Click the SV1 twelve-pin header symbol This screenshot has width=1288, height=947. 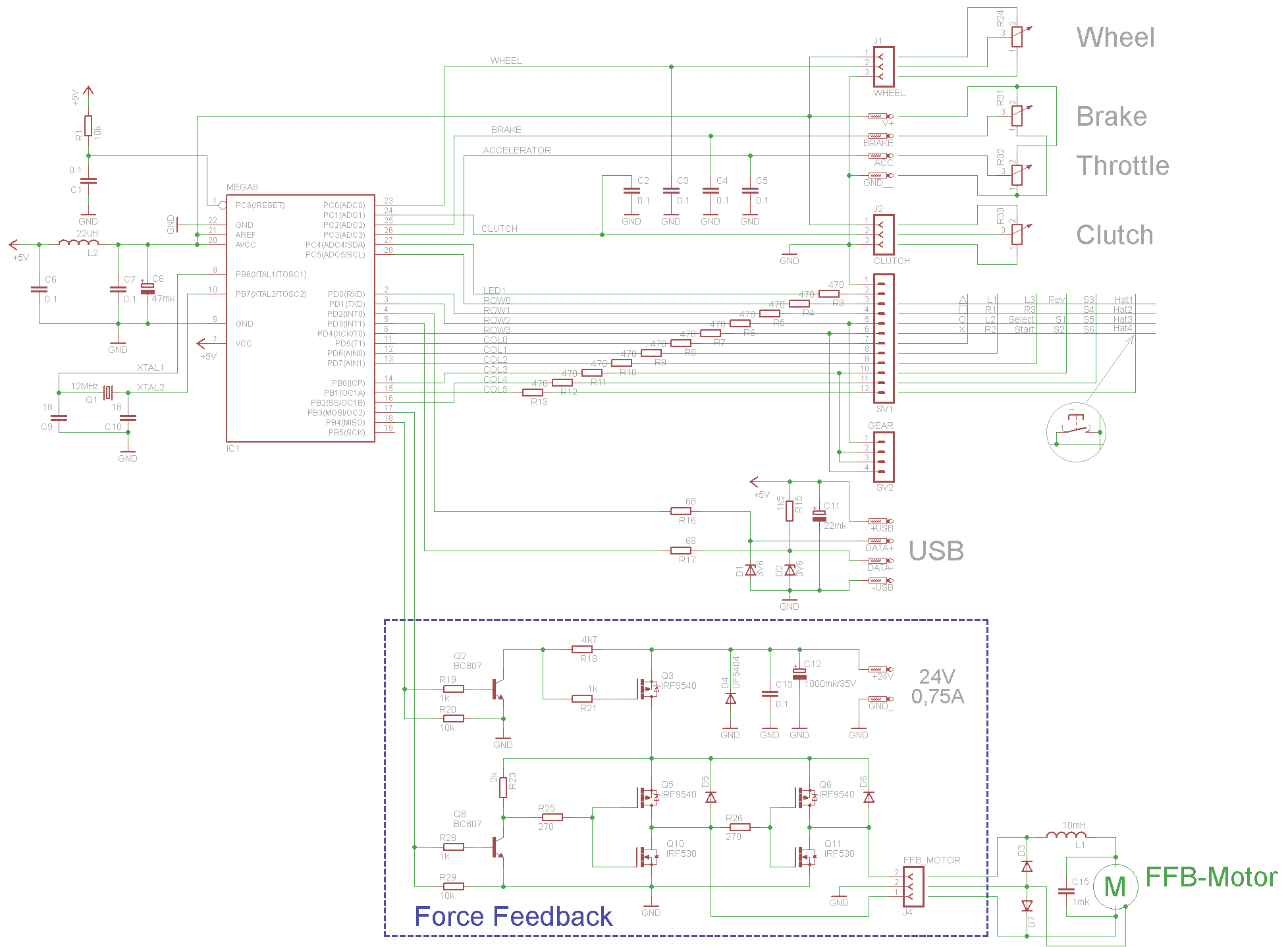pyautogui.click(x=884, y=338)
